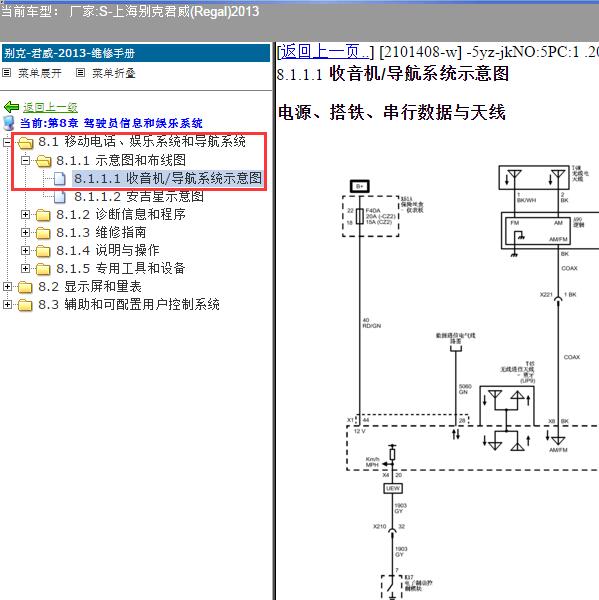Open 8.3 辅助和可配置用户控制系统 item
This screenshot has height=600, width=599.
click(129, 304)
